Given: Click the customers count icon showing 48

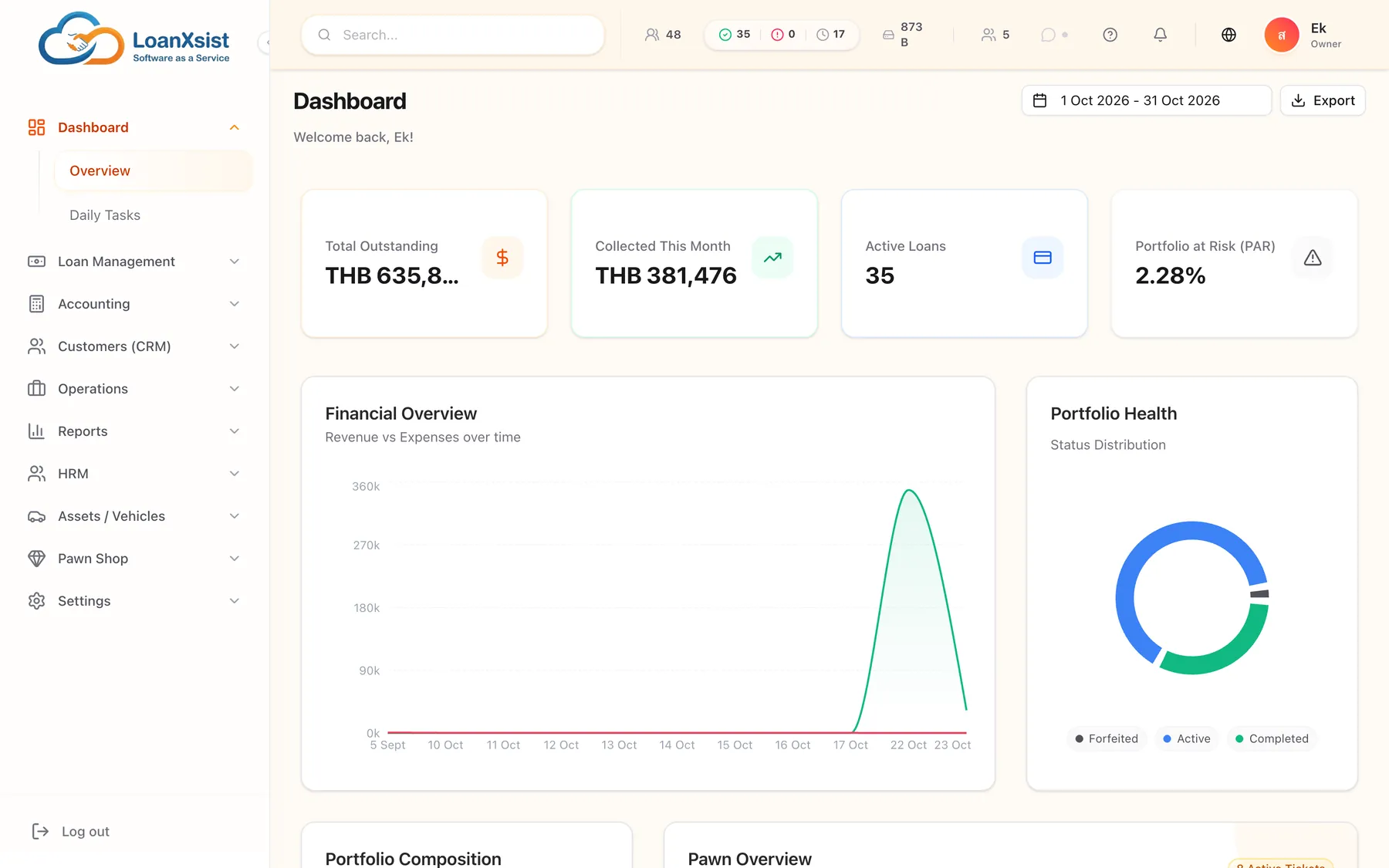Looking at the screenshot, I should point(652,35).
